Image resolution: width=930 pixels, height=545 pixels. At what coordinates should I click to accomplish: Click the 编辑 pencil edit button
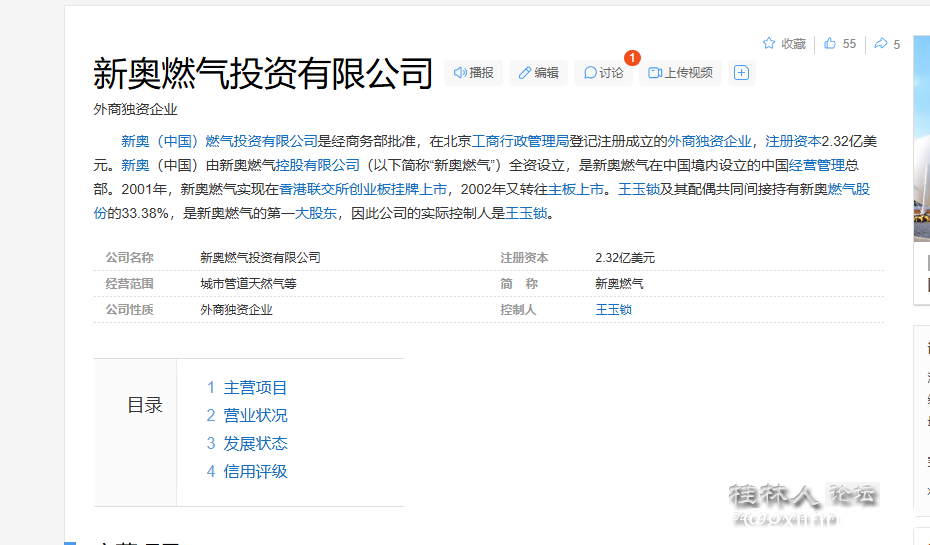pyautogui.click(x=538, y=73)
